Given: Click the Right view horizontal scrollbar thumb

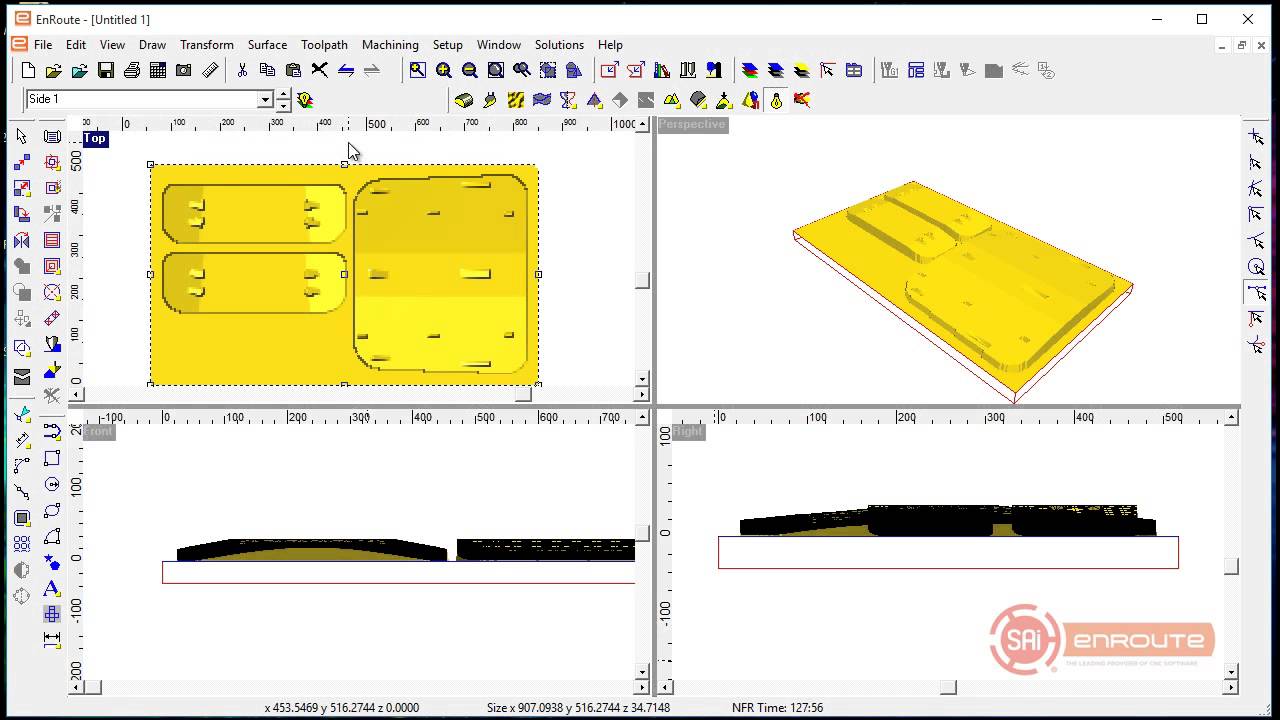Looking at the screenshot, I should [948, 687].
